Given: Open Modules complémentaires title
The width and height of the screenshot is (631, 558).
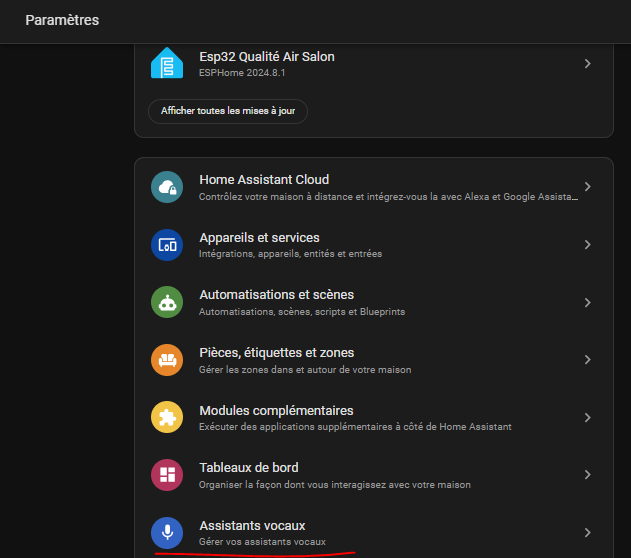Looking at the screenshot, I should click(276, 410).
